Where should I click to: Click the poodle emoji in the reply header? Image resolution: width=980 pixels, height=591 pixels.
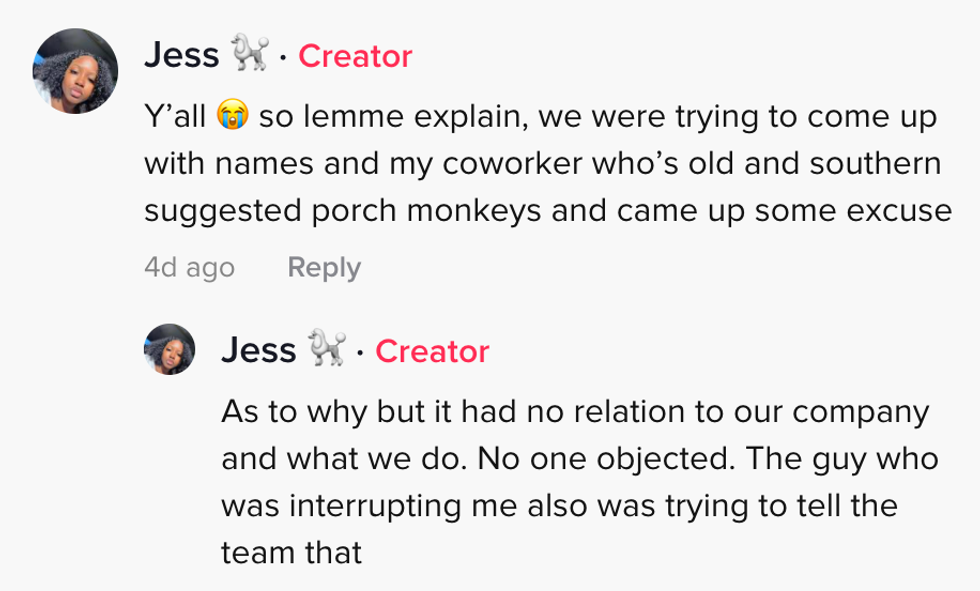pyautogui.click(x=327, y=350)
